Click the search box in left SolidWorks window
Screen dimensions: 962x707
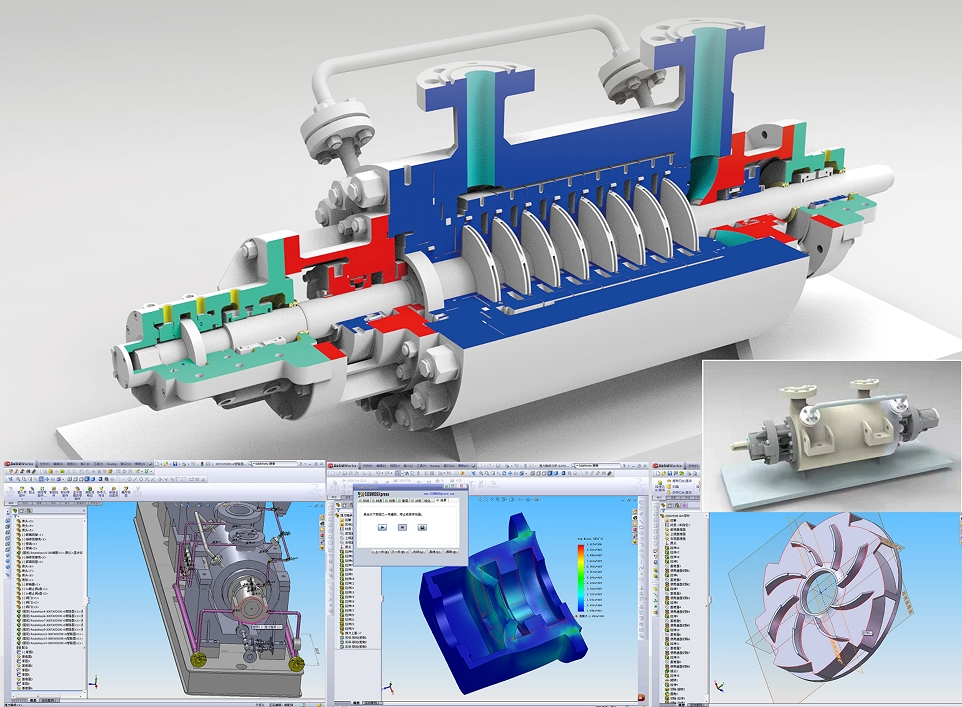pos(270,464)
